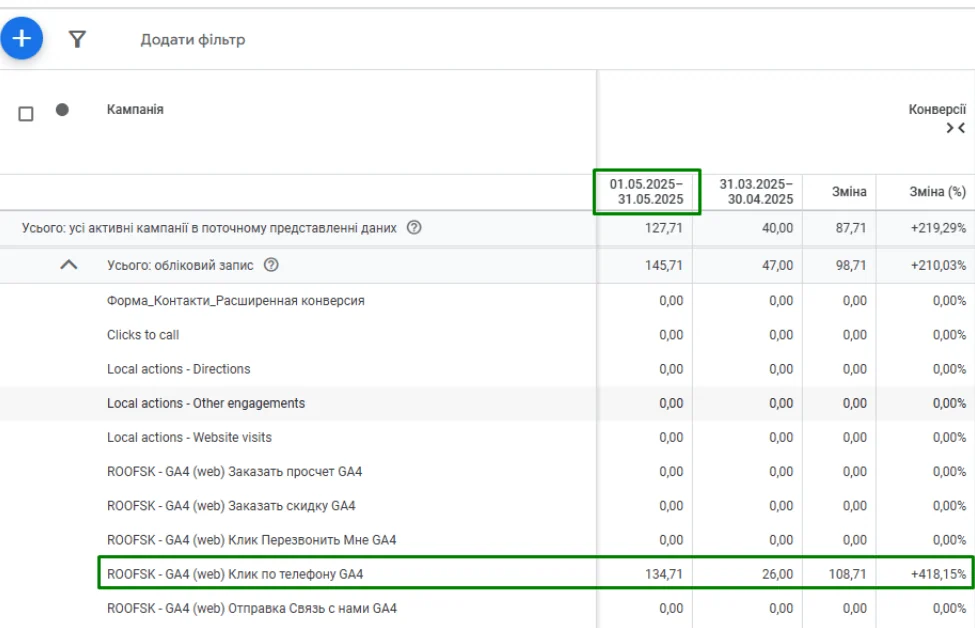Screen dimensions: 975x628
Task: Click the +418,15% change percentage
Action: coord(938,574)
